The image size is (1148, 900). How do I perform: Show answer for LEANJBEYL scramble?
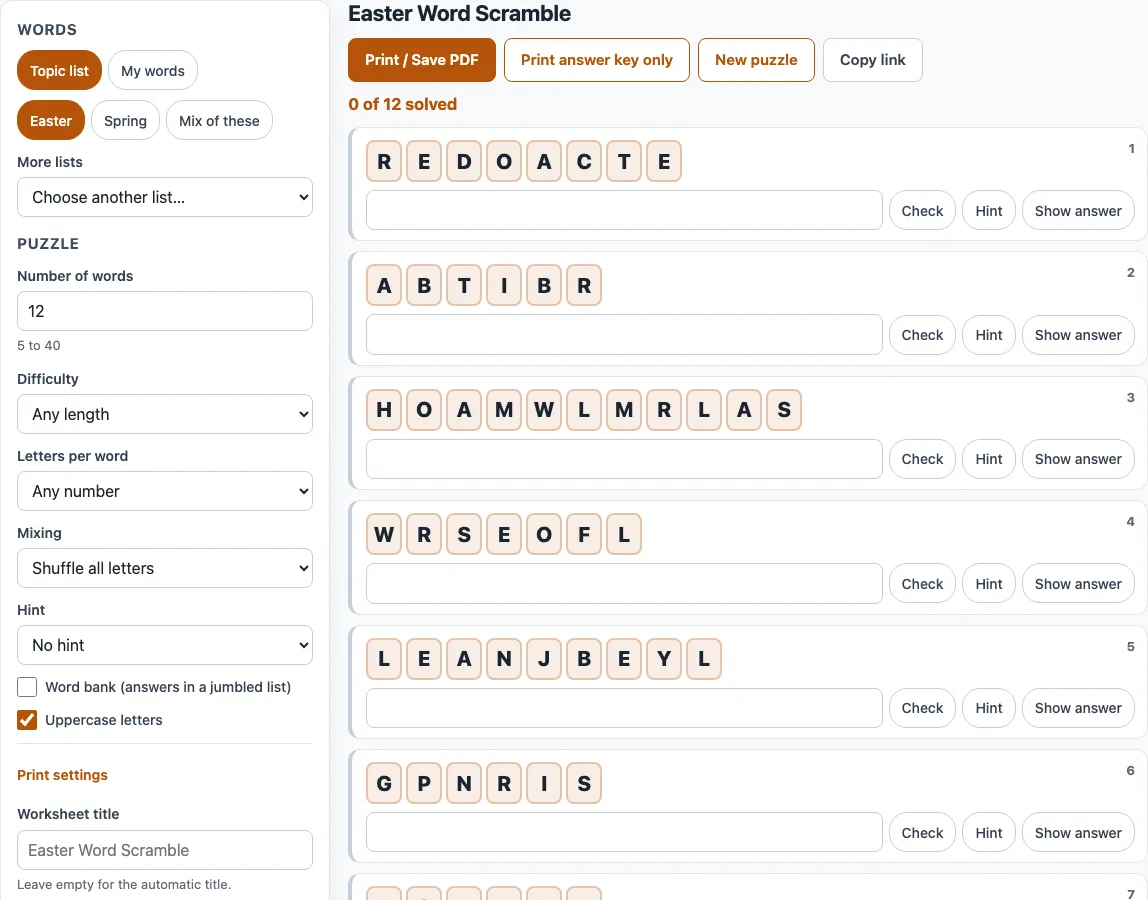tap(1078, 708)
